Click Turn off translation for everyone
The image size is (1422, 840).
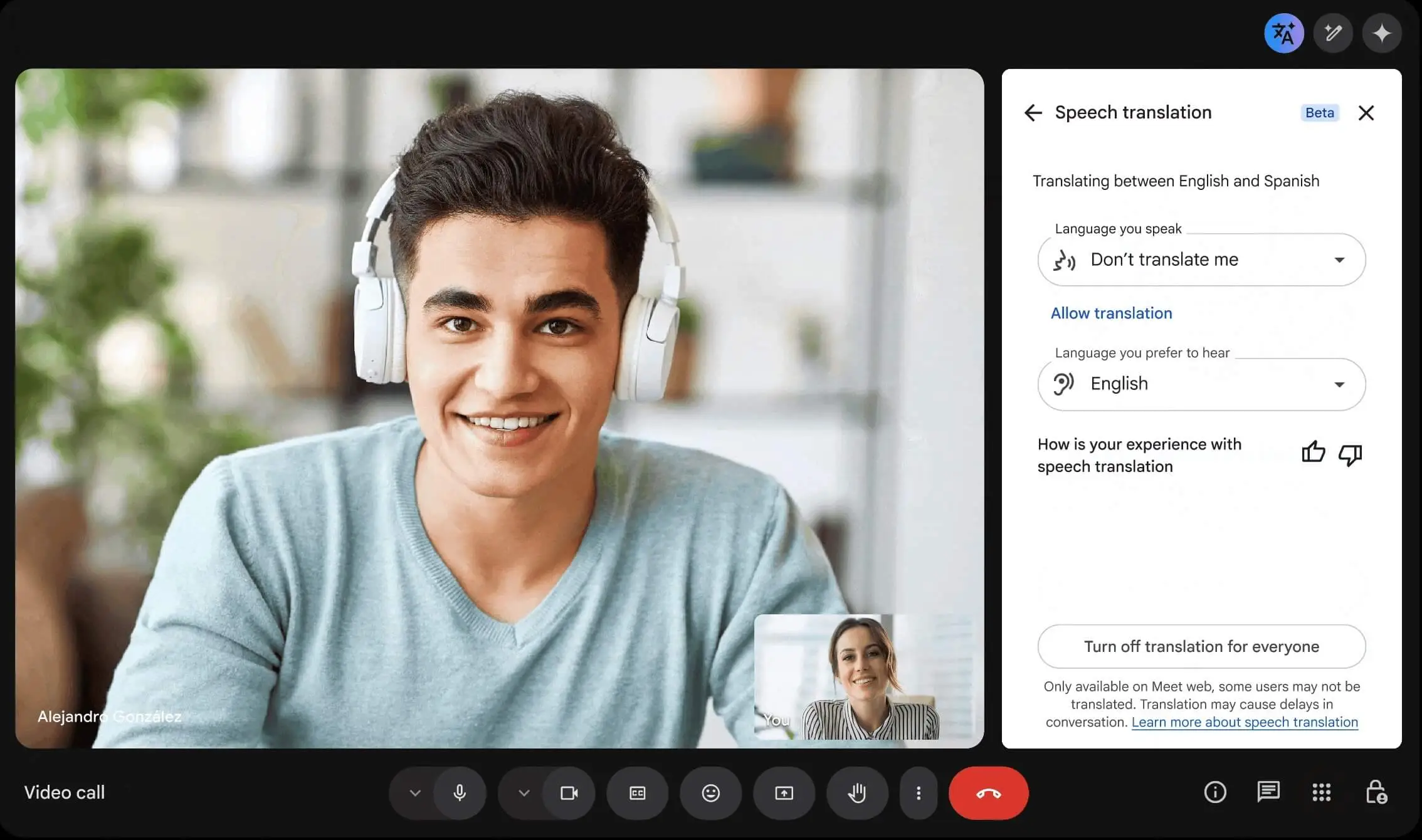1201,646
